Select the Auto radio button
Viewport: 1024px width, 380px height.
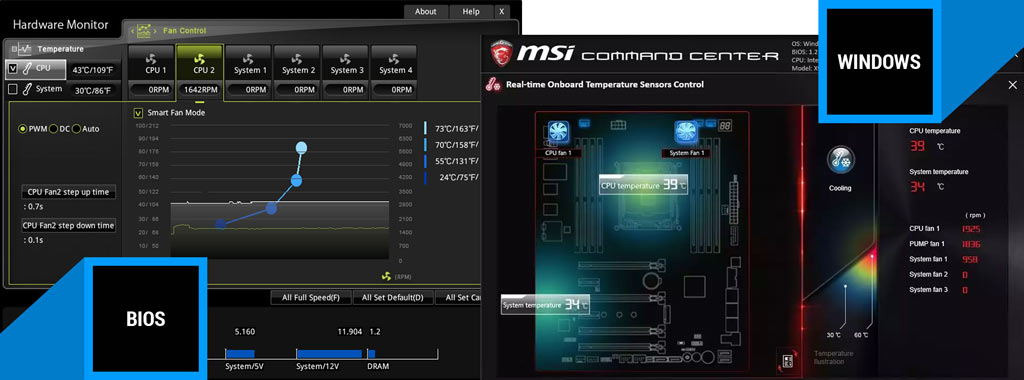(76, 129)
